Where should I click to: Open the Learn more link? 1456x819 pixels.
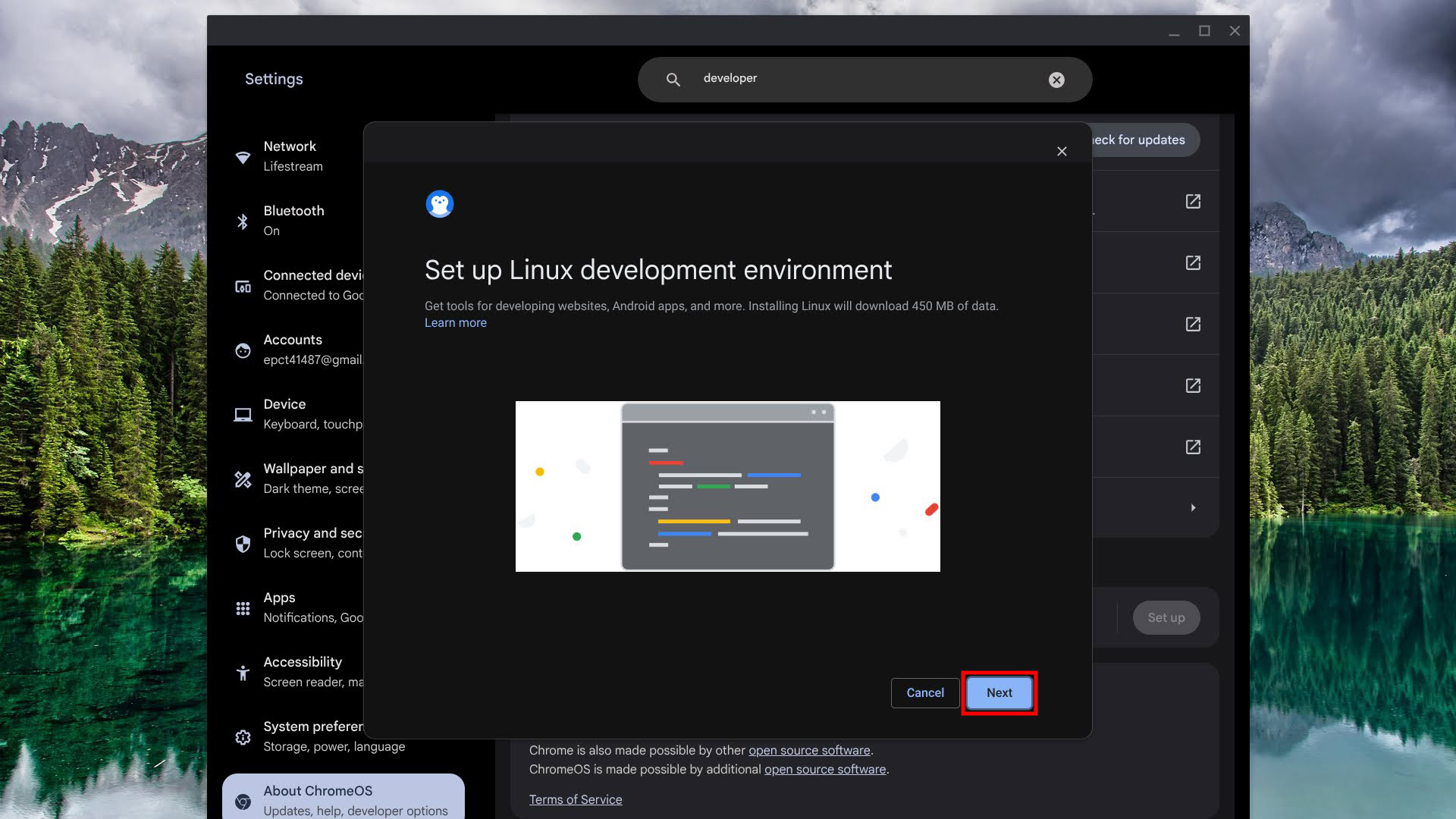point(455,323)
